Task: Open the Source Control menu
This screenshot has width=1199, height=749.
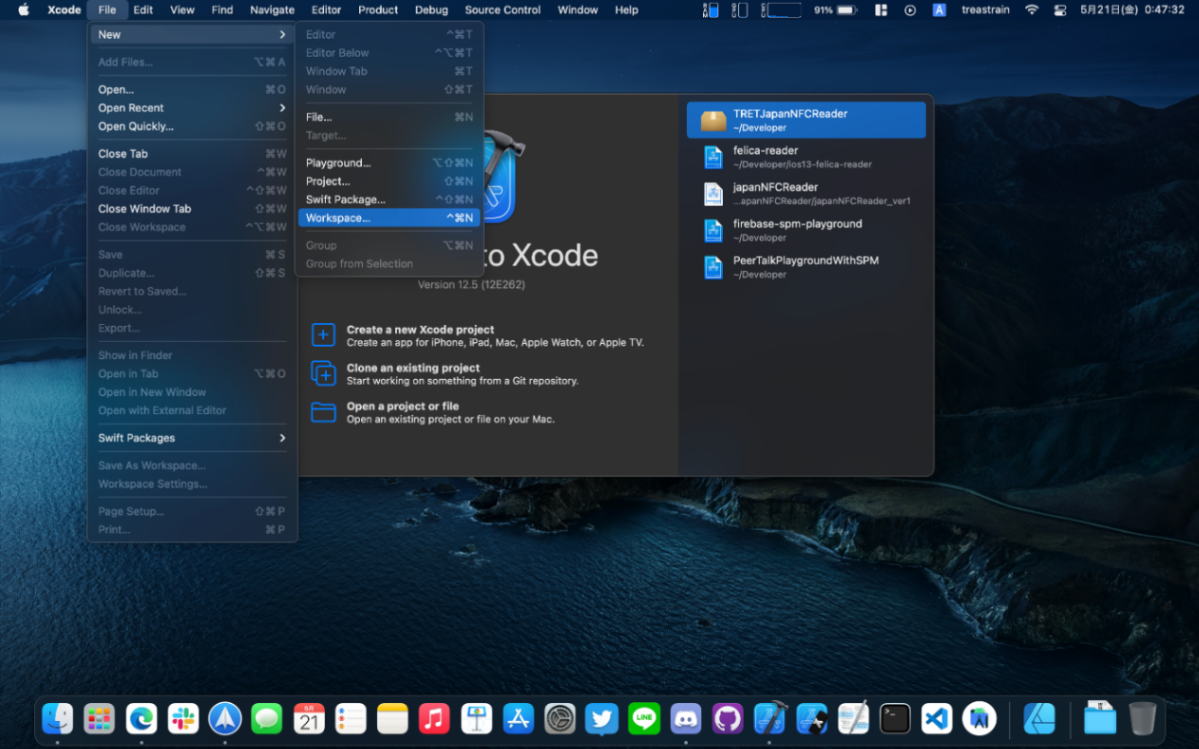Action: pos(503,10)
